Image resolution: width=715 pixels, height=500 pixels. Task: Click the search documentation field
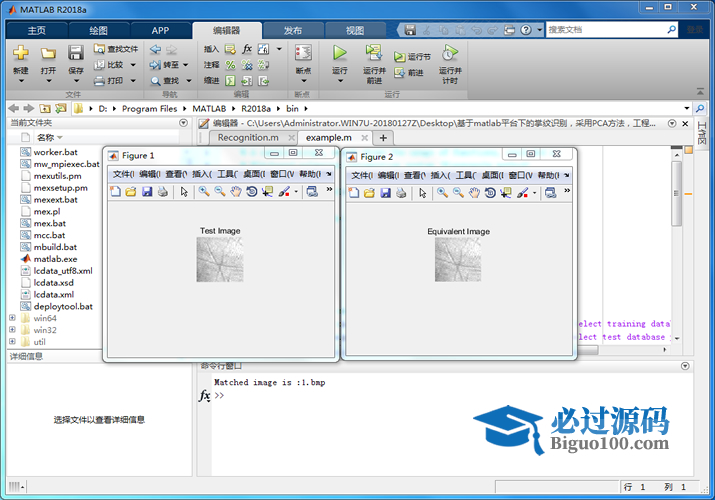click(x=606, y=30)
